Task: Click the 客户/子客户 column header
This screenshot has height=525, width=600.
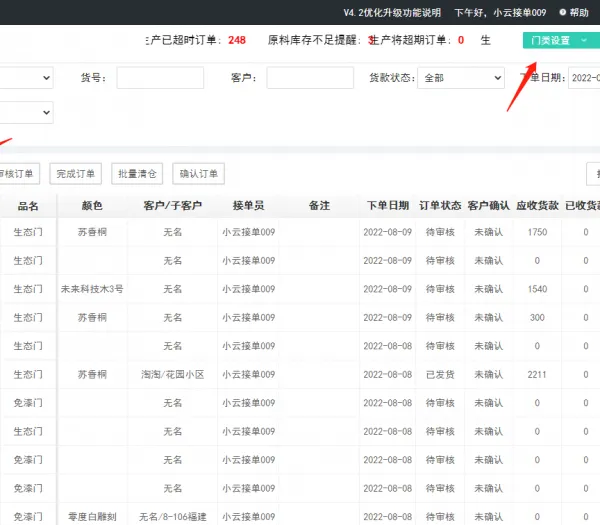Action: [173, 206]
